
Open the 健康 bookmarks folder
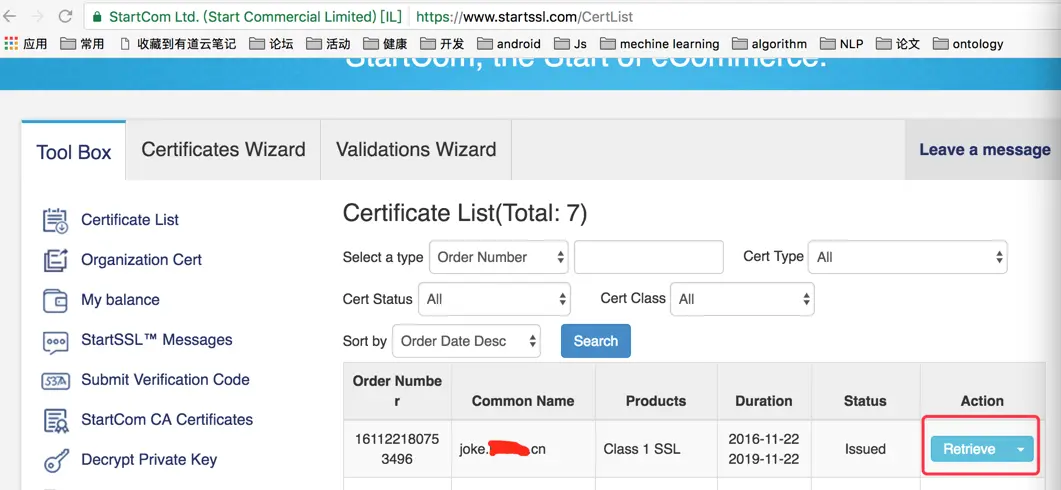point(385,44)
